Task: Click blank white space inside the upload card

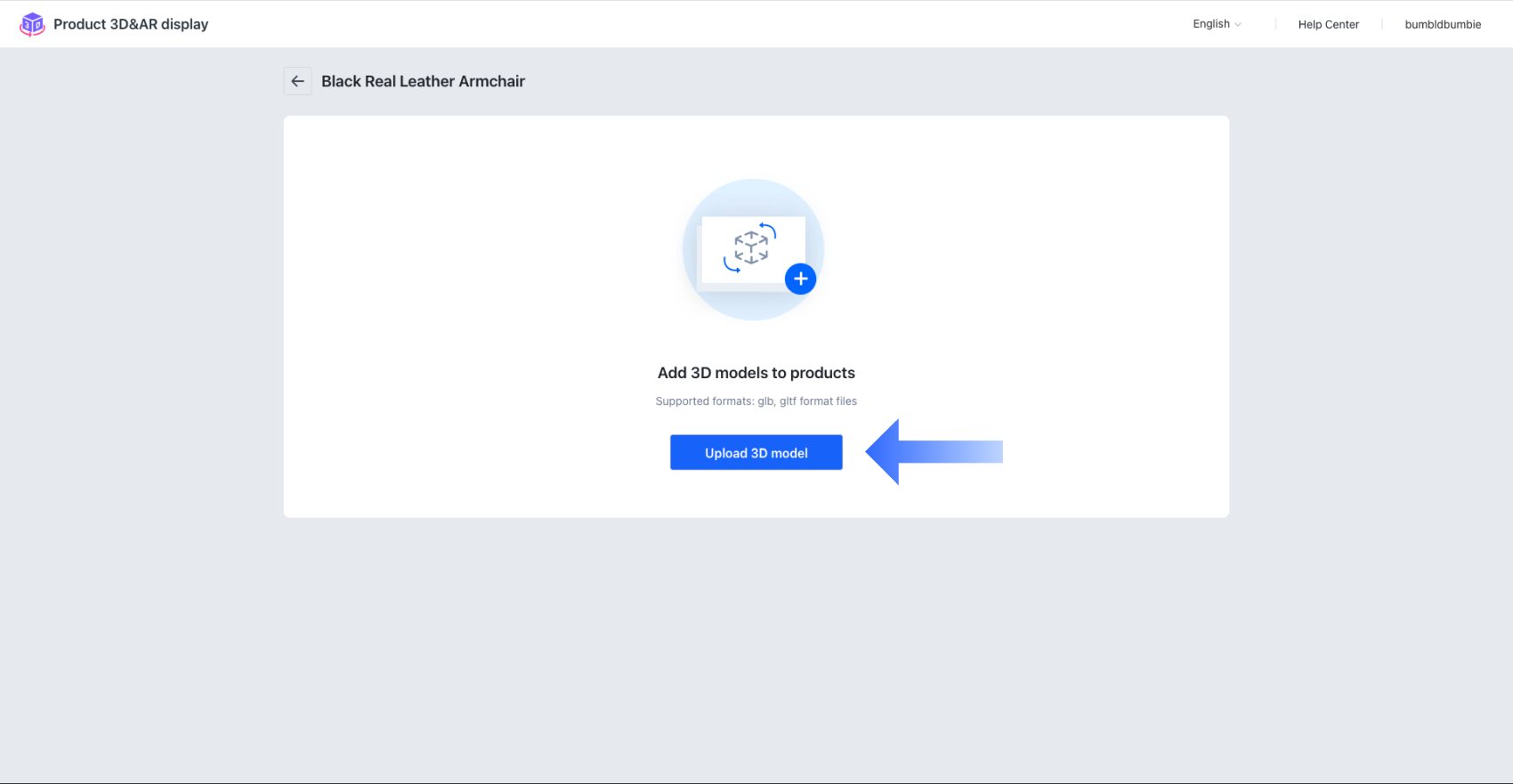Action: 463,311
